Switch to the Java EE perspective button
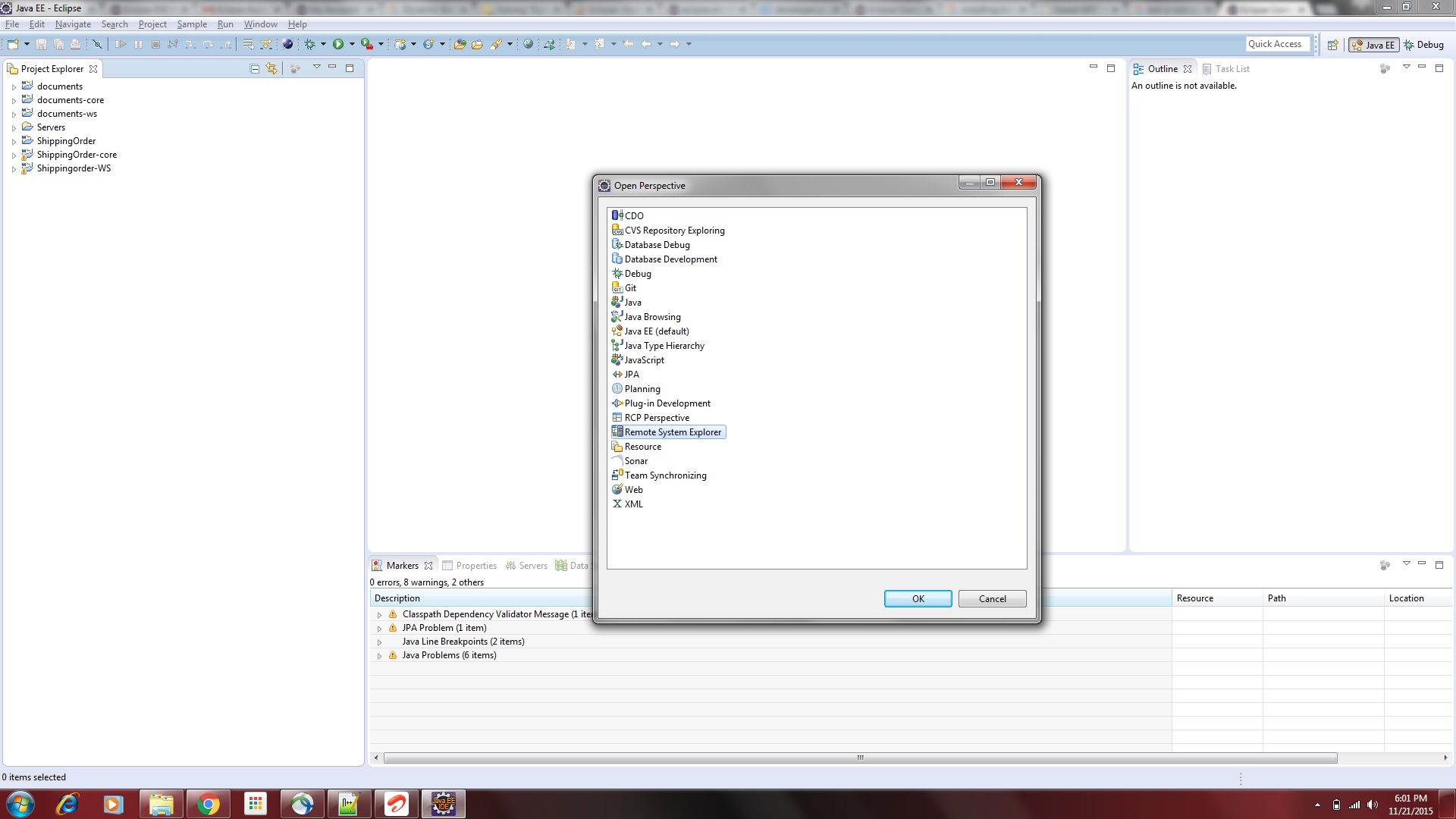 1373,45
